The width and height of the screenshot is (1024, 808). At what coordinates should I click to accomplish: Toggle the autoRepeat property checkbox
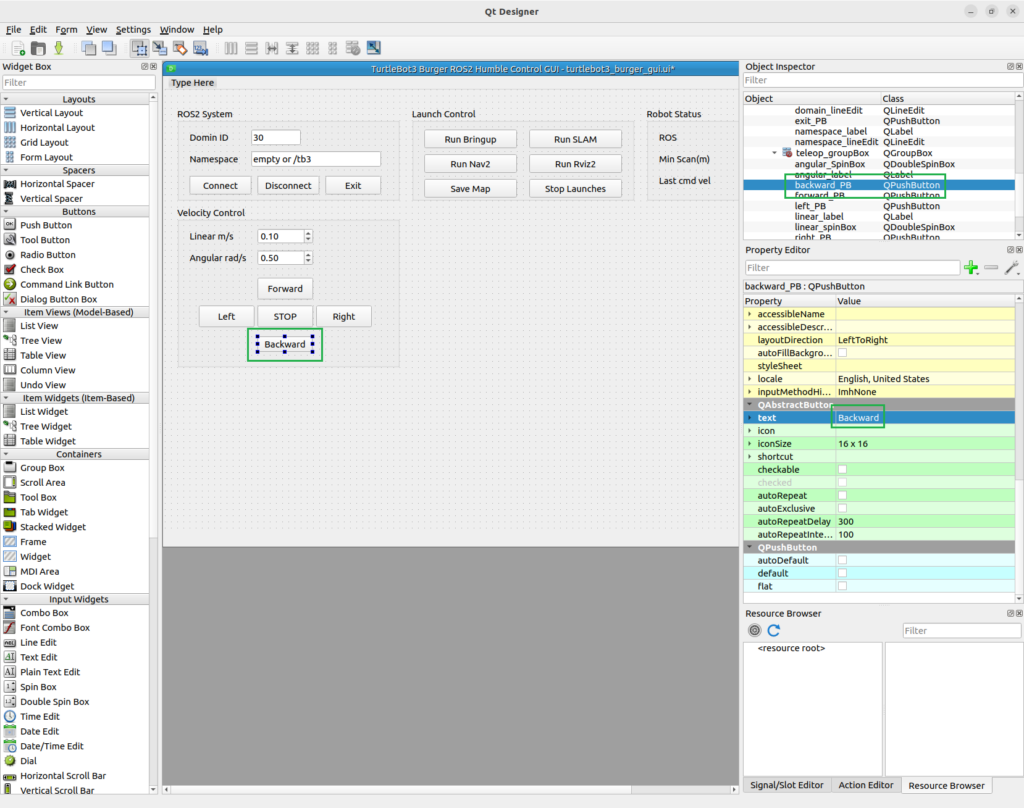842,496
